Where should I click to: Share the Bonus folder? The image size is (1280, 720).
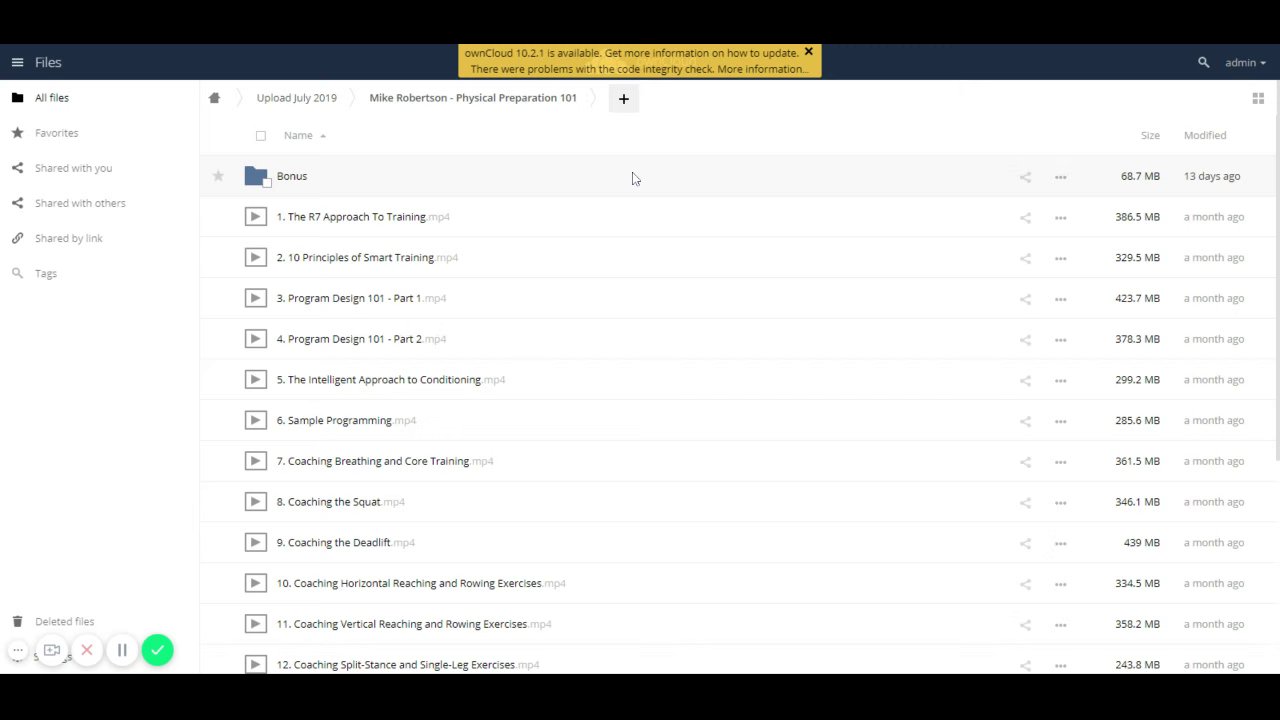pos(1025,177)
